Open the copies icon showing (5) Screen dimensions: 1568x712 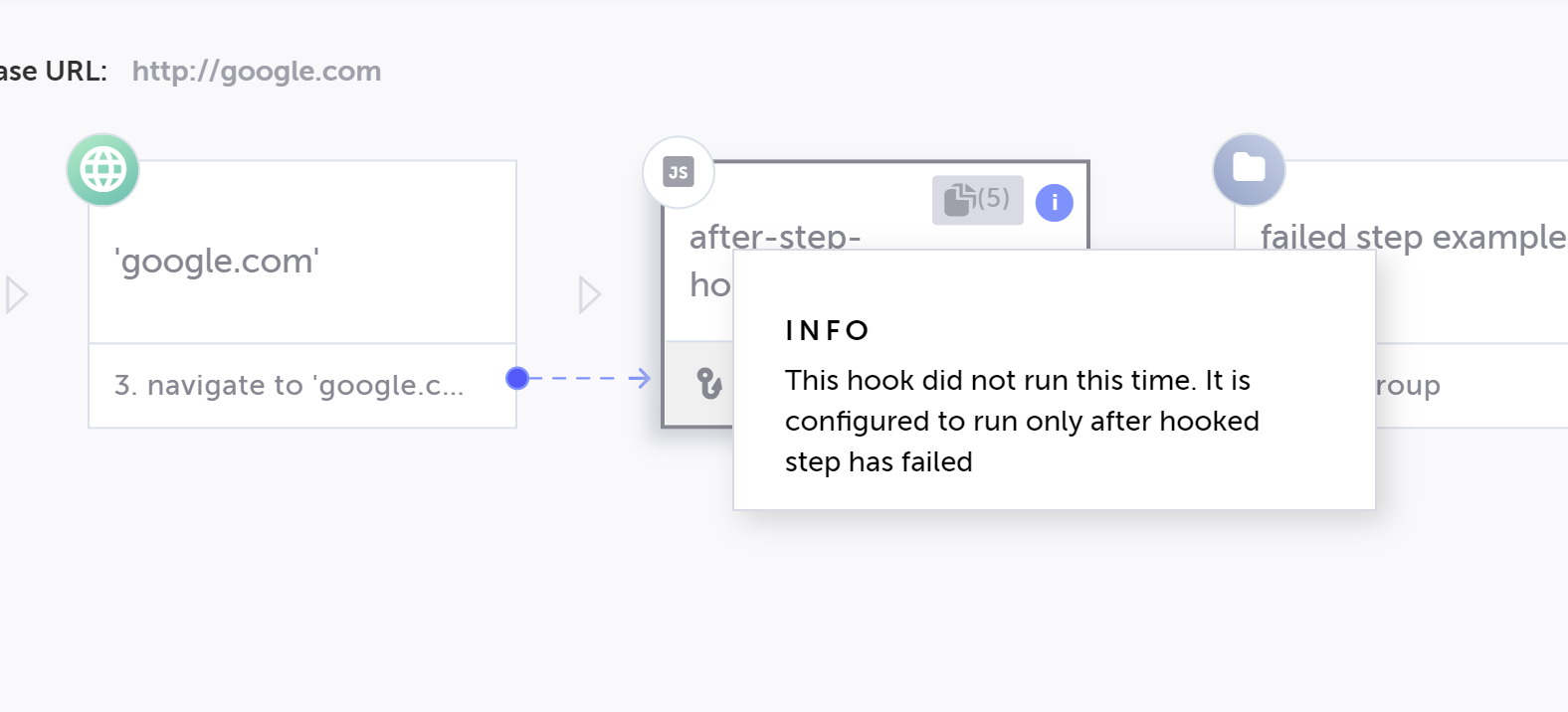tap(977, 200)
